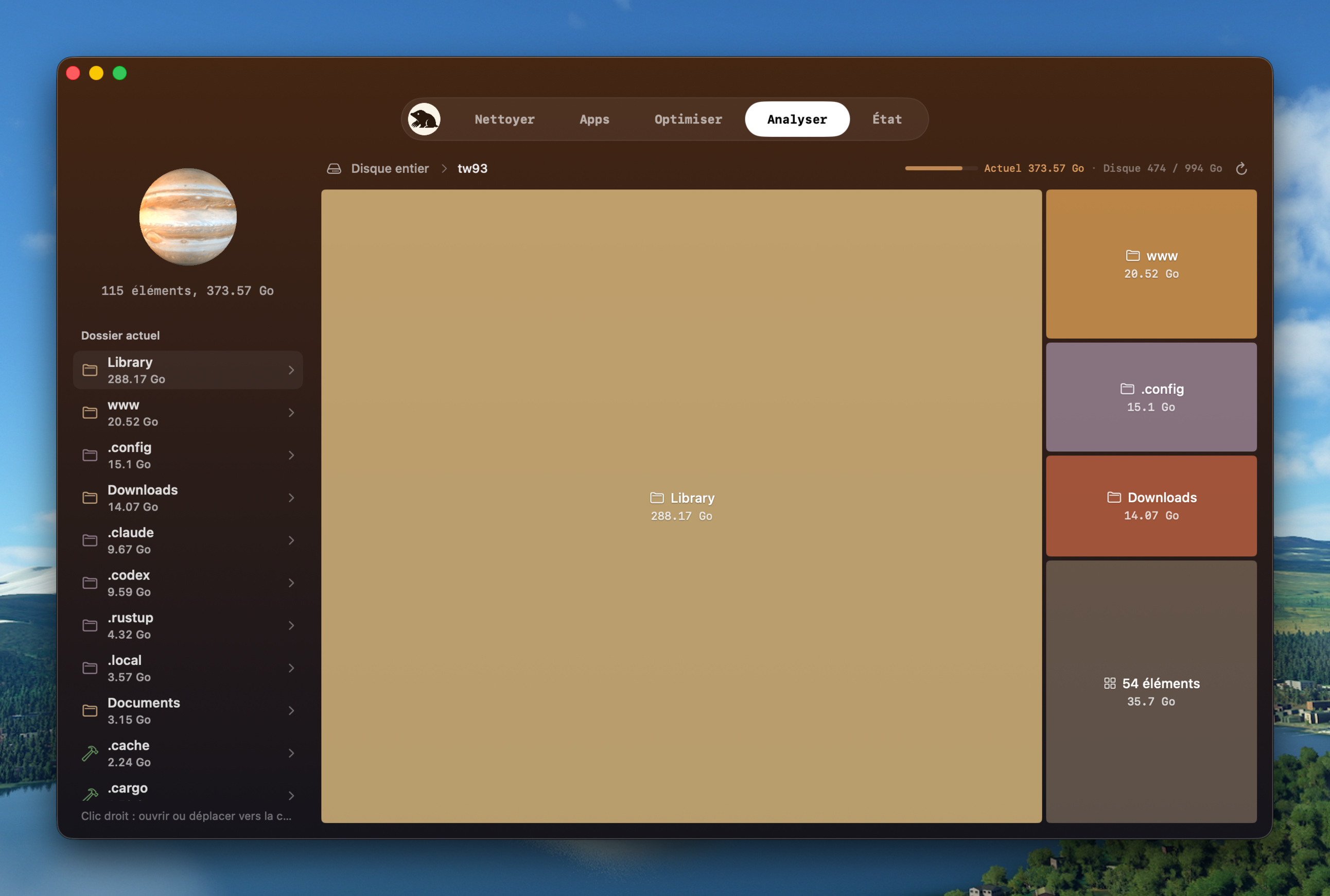Expand the Downloads row chevron

pyautogui.click(x=291, y=498)
